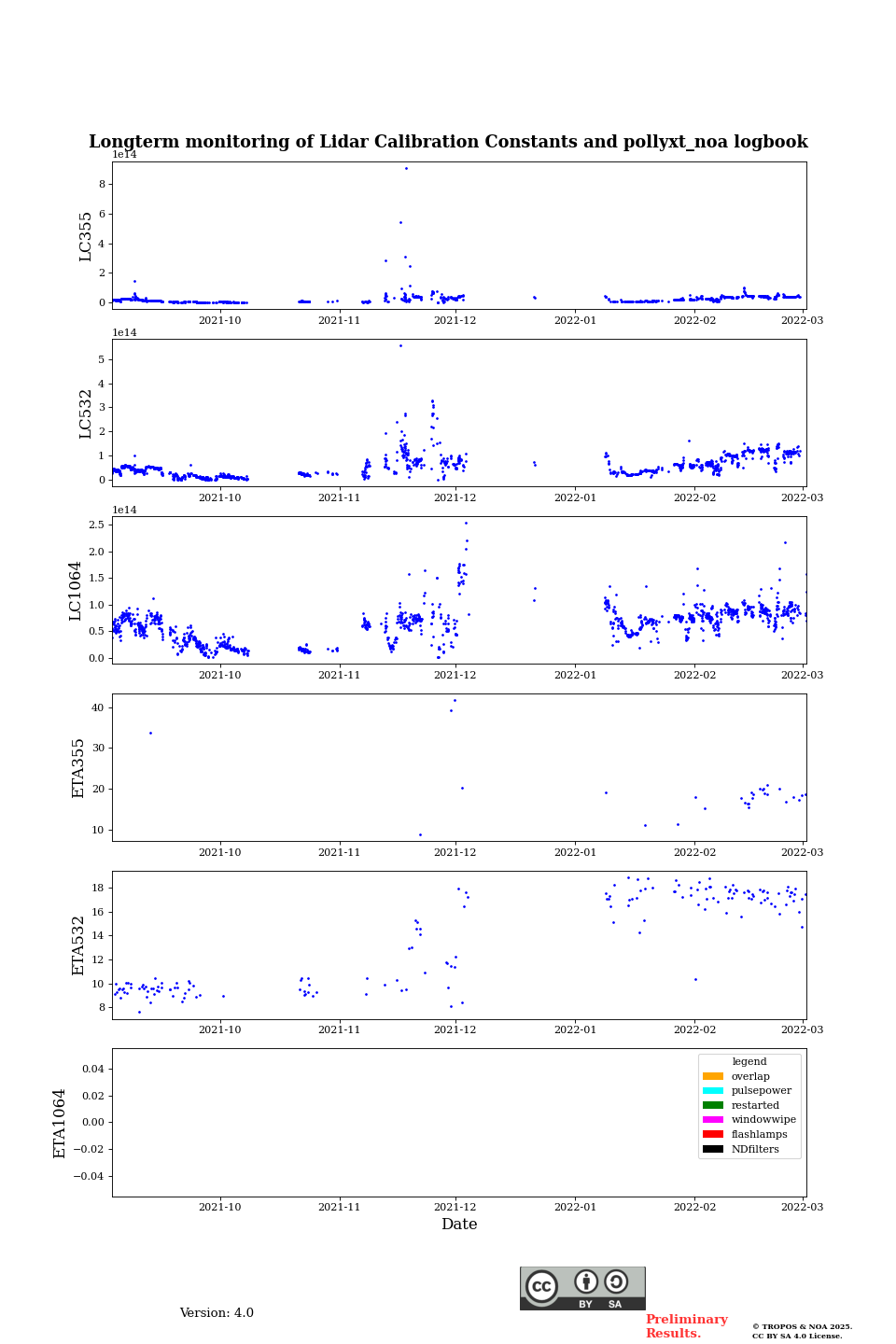The image size is (896, 1344).
Task: Click the orange overlap legend swatch
Action: (713, 1076)
